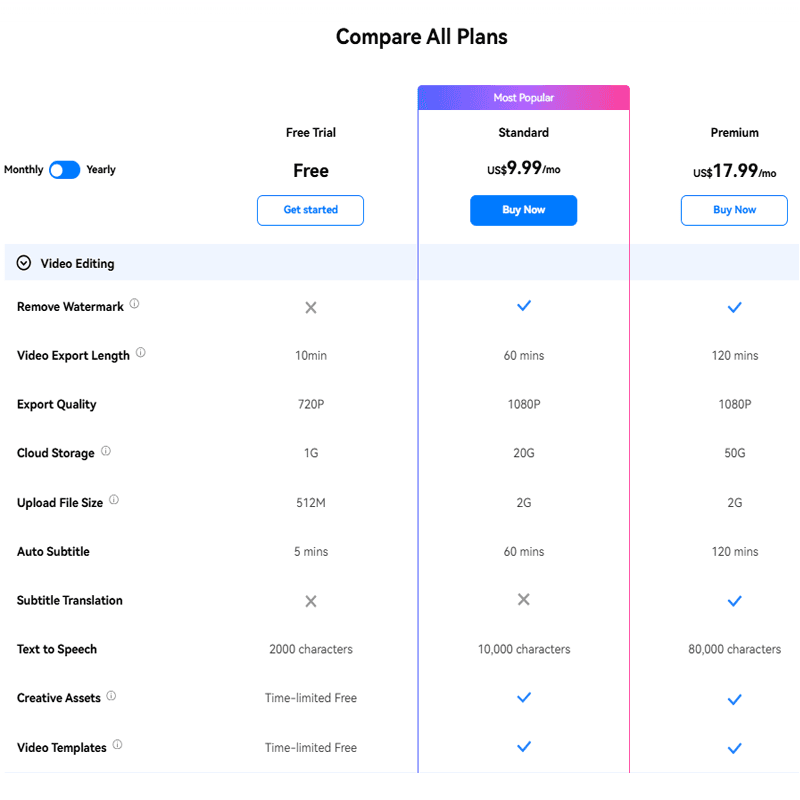The image size is (800, 800).
Task: Click info icon next to Cloud Storage
Action: click(106, 451)
